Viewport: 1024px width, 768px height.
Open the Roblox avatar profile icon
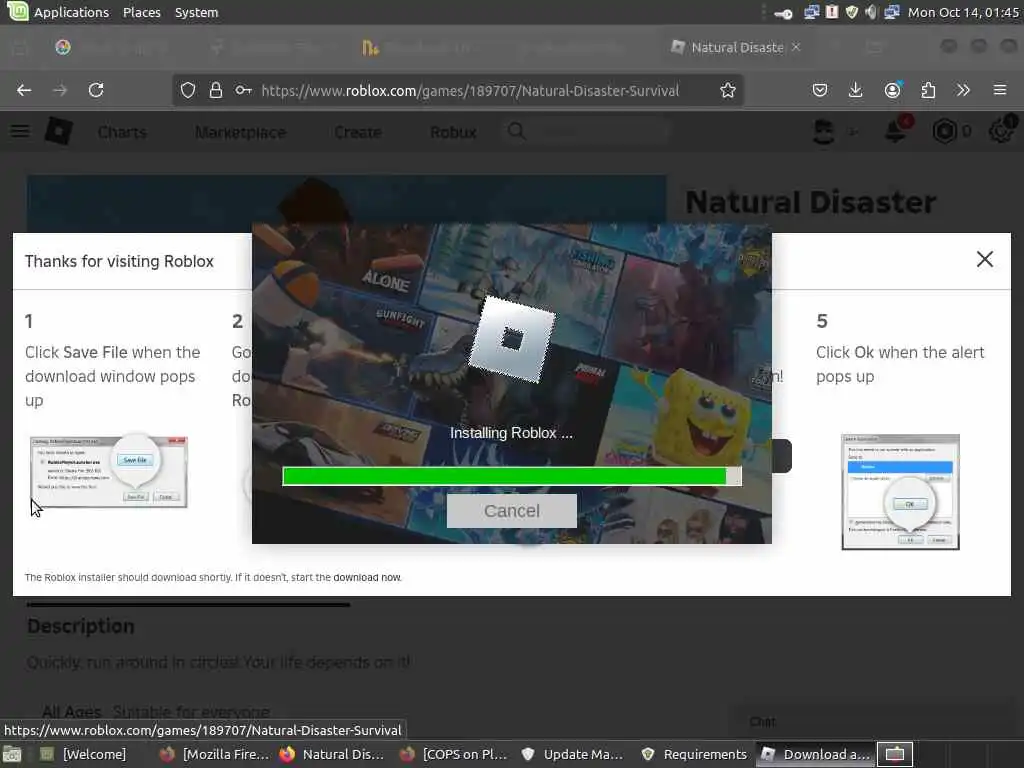824,132
